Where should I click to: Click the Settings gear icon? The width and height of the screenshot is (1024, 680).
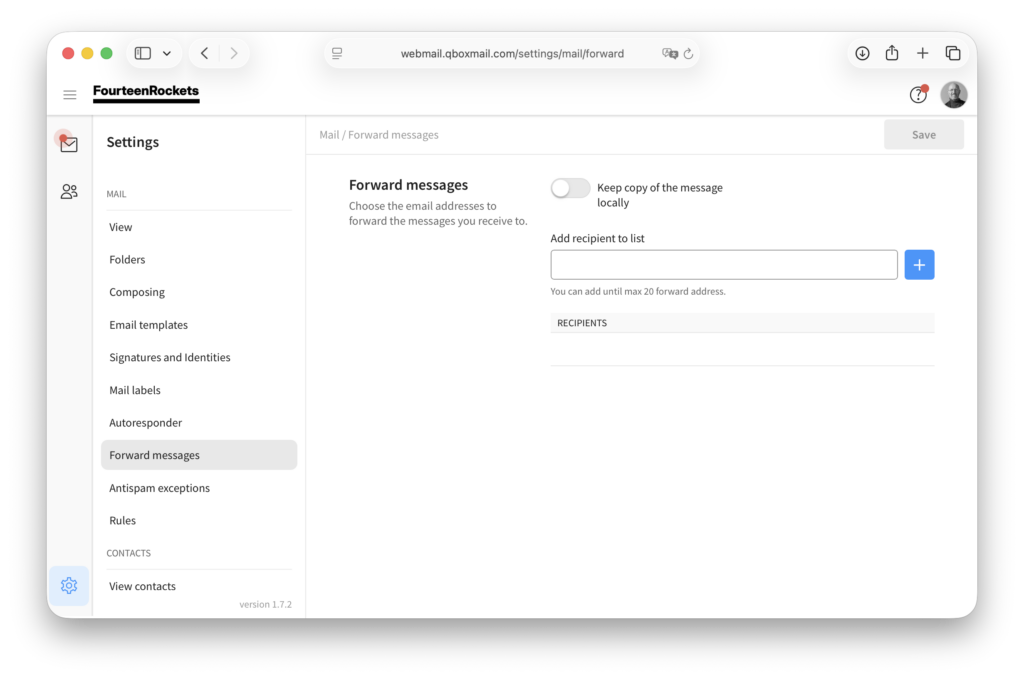coord(69,585)
